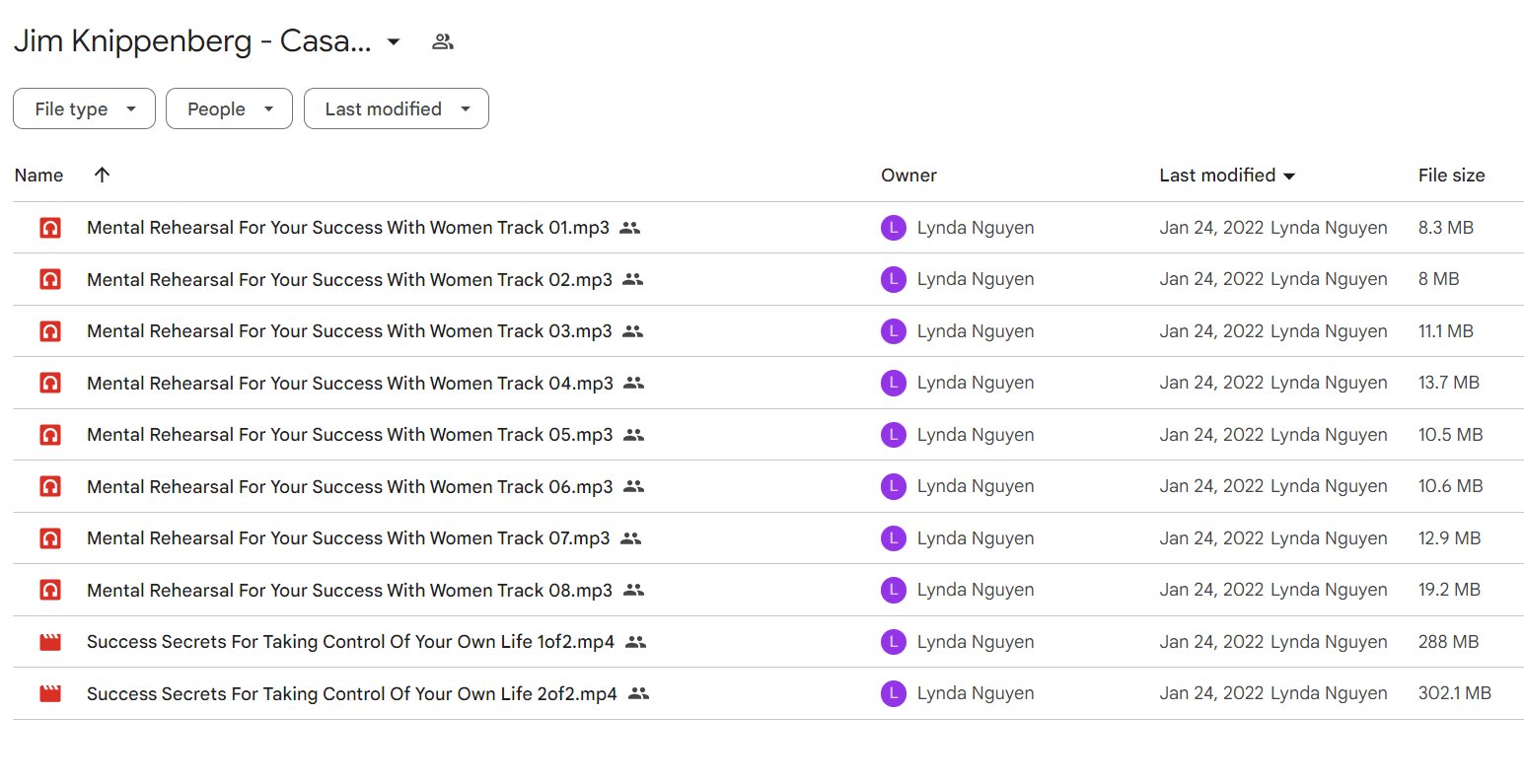Image resolution: width=1524 pixels, height=784 pixels.
Task: Click the 19.2 MB file size value
Action: pyautogui.click(x=1450, y=590)
